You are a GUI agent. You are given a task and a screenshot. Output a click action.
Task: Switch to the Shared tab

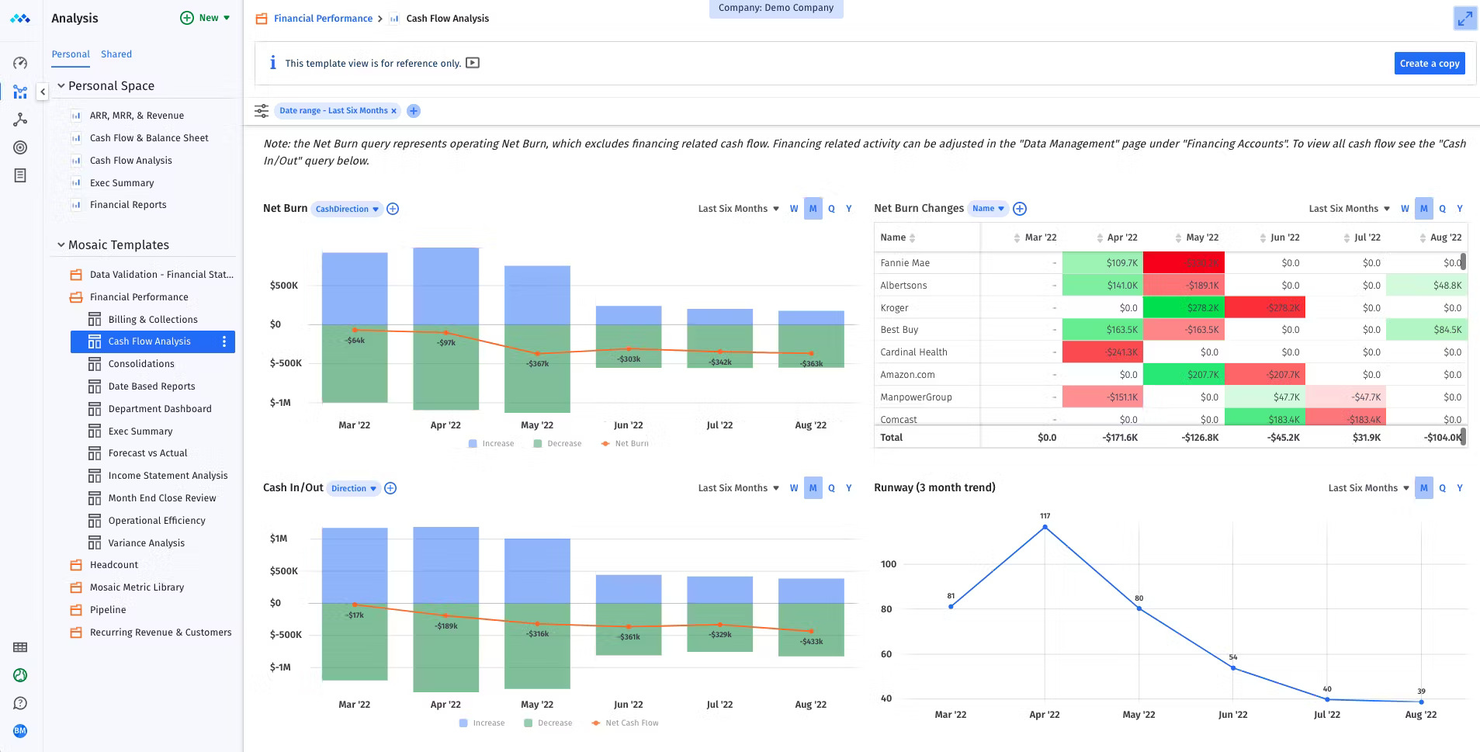[116, 54]
